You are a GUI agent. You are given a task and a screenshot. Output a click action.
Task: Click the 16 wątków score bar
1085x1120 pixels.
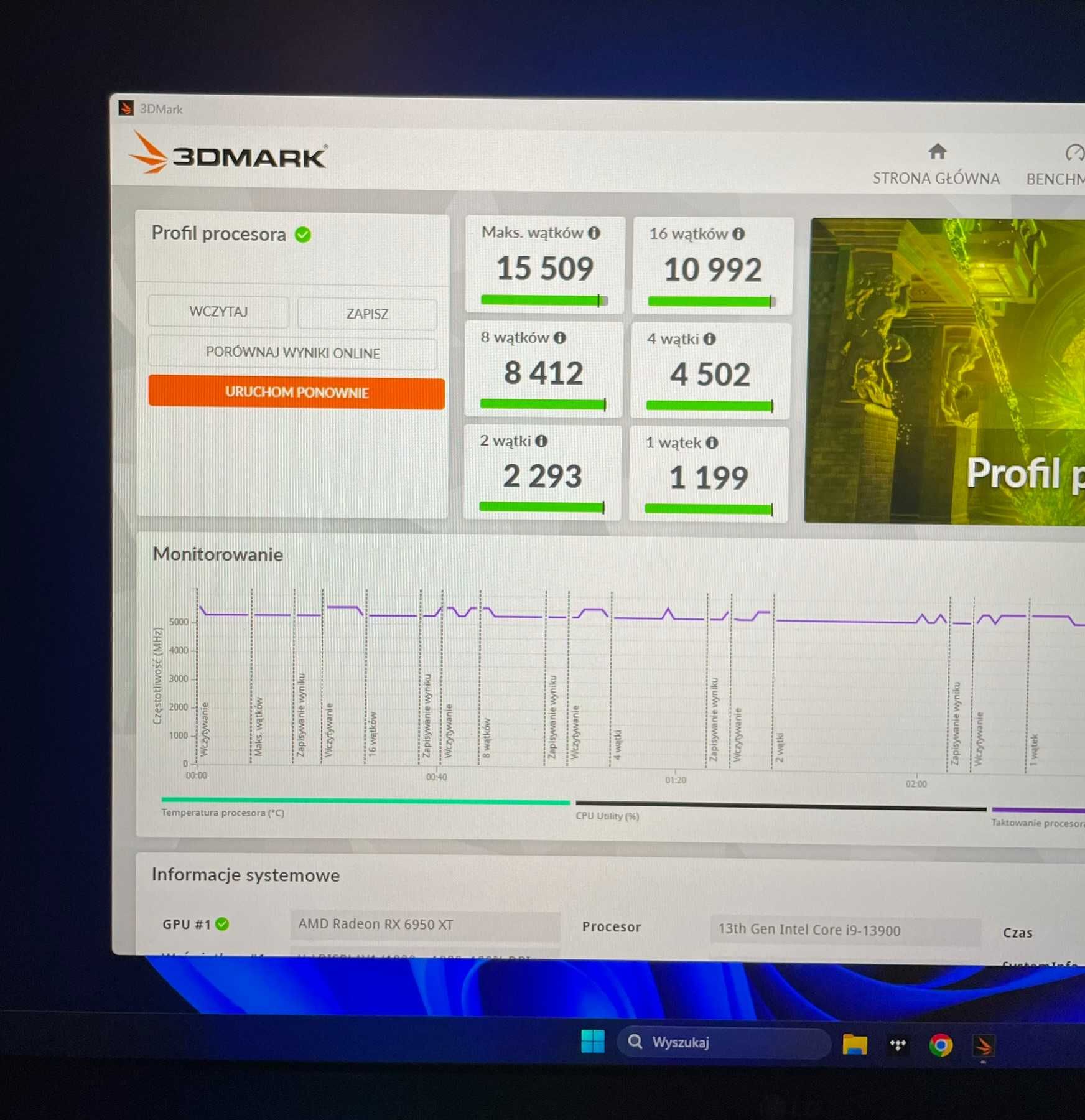click(x=712, y=301)
